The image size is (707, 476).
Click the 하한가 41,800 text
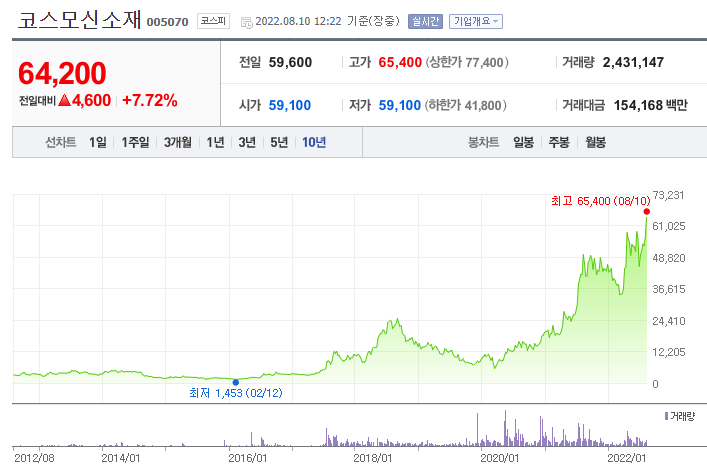(x=465, y=105)
